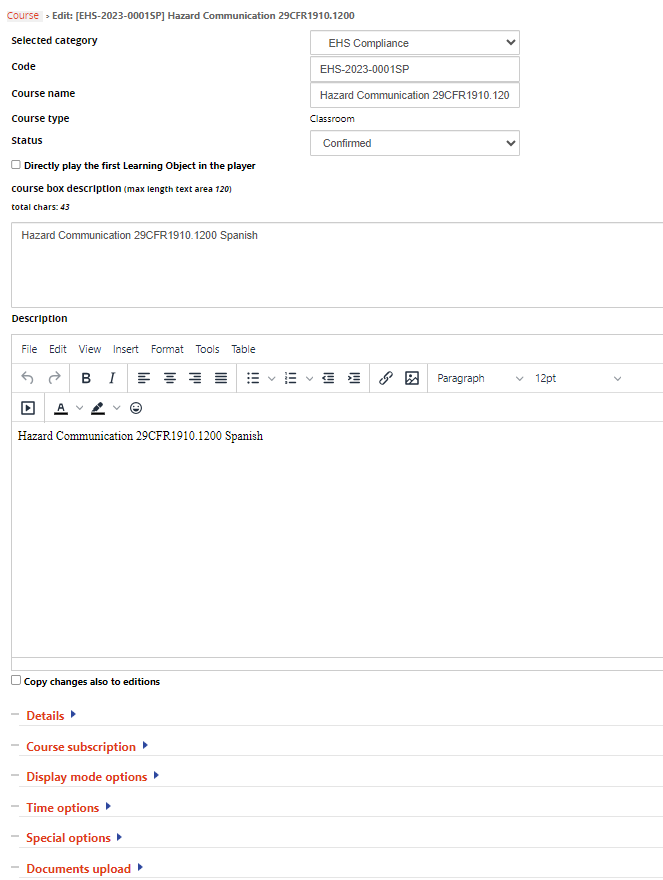Open the Paragraph block format dropdown
Screen dimensions: 663x880
click(x=479, y=378)
